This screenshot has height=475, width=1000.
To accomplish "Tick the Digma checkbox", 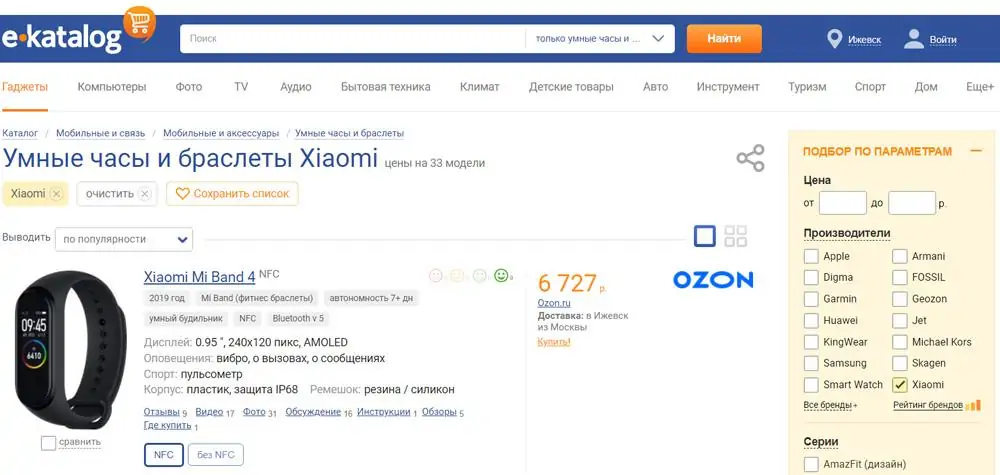I will [x=811, y=277].
